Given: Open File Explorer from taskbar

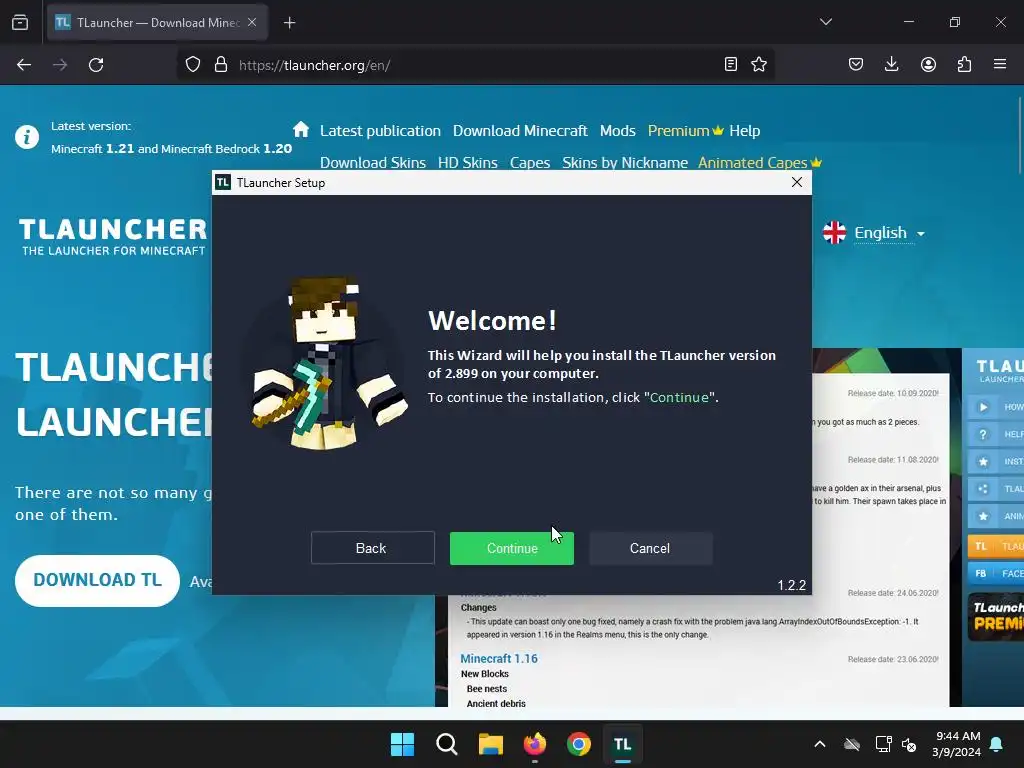Looking at the screenshot, I should pos(490,744).
